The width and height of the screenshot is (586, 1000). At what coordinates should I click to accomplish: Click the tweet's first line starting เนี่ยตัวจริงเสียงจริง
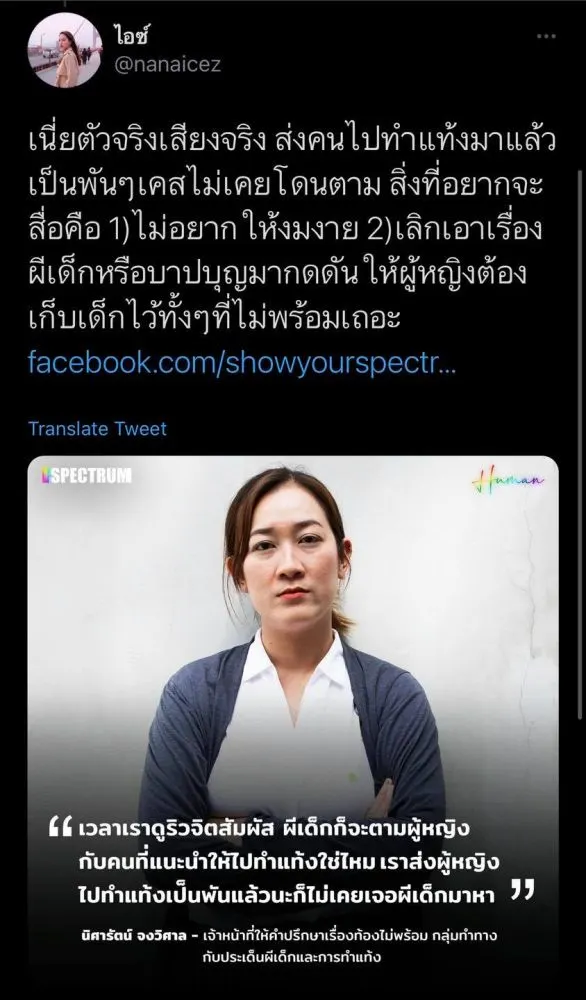[292, 144]
